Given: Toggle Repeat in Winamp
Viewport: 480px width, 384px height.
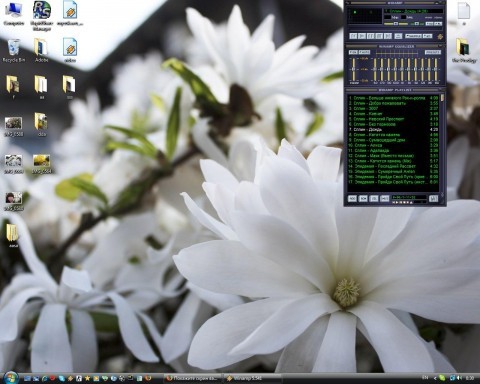Looking at the screenshot, I should click(427, 36).
